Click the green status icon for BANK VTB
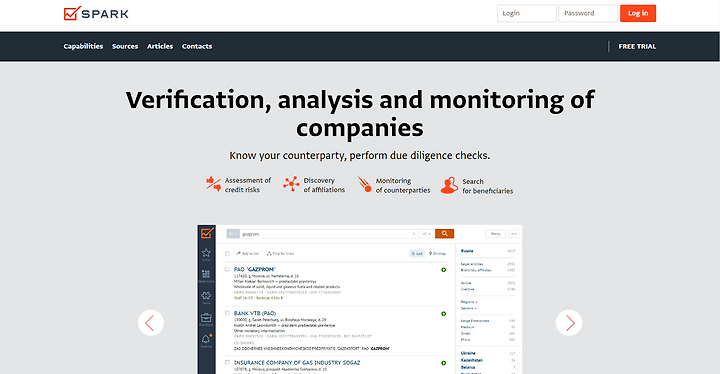Screen dimensions: 720x374 [444, 314]
